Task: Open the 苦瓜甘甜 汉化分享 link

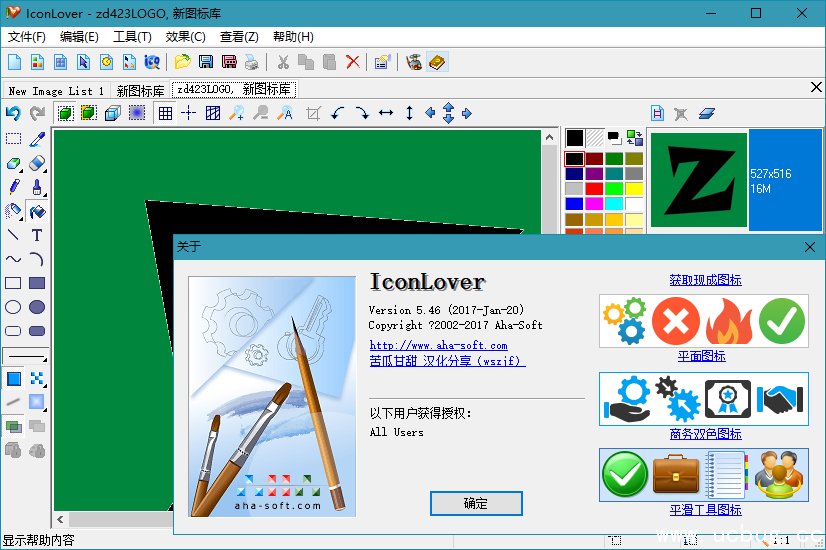Action: (447, 361)
